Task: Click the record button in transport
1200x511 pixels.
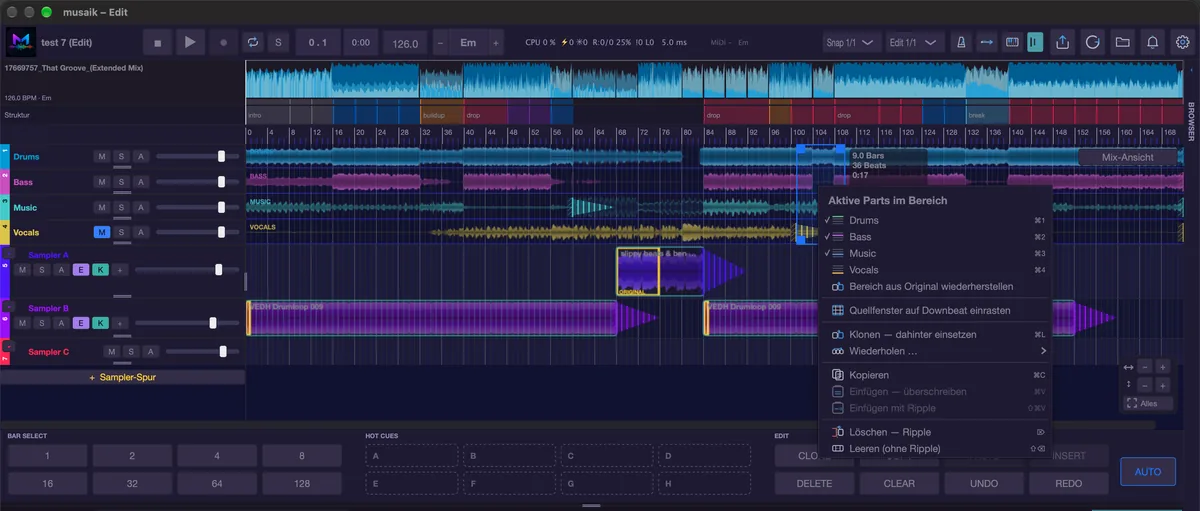Action: tap(223, 43)
